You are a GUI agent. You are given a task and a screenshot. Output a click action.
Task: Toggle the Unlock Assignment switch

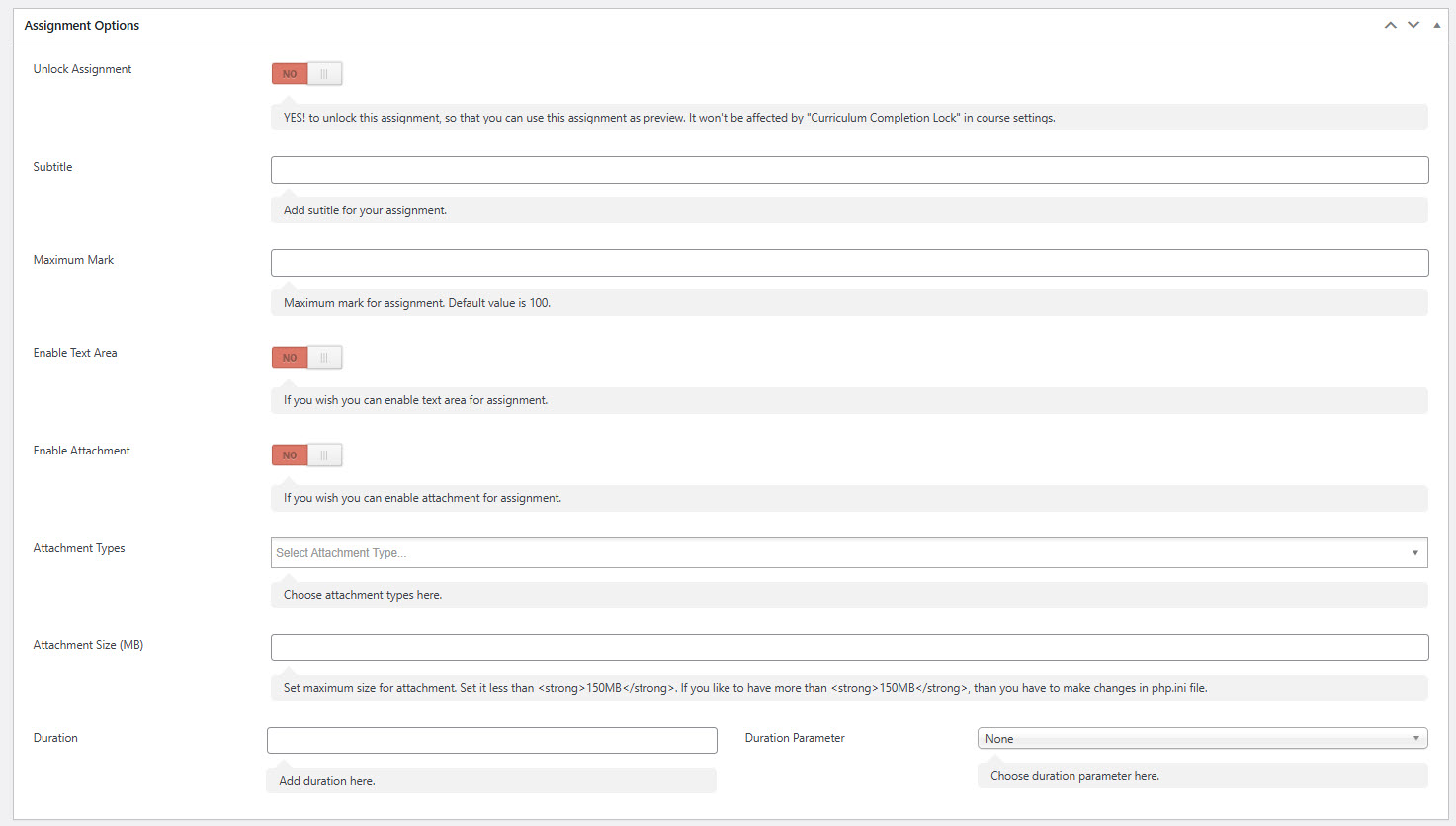[x=306, y=73]
